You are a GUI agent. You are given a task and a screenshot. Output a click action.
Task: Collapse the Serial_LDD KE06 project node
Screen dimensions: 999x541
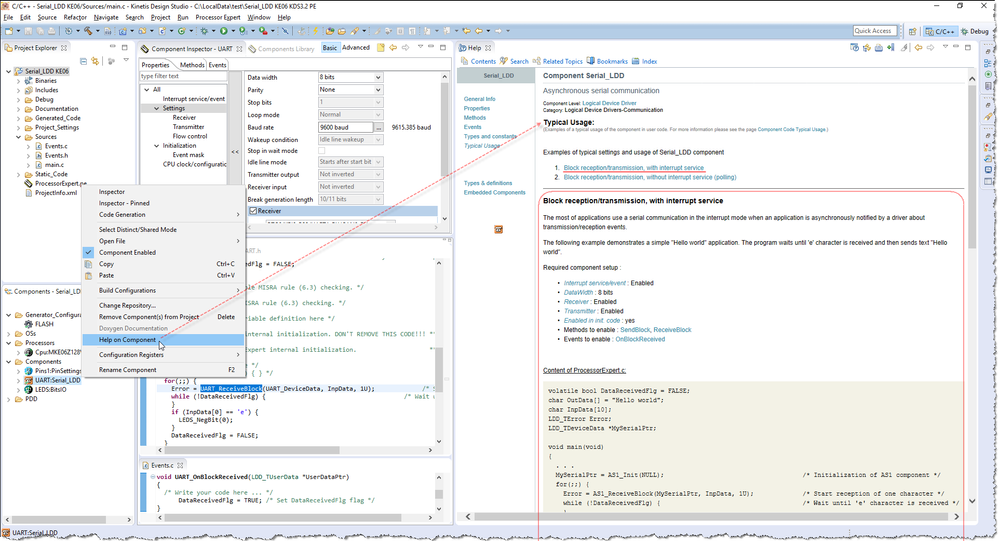point(8,71)
